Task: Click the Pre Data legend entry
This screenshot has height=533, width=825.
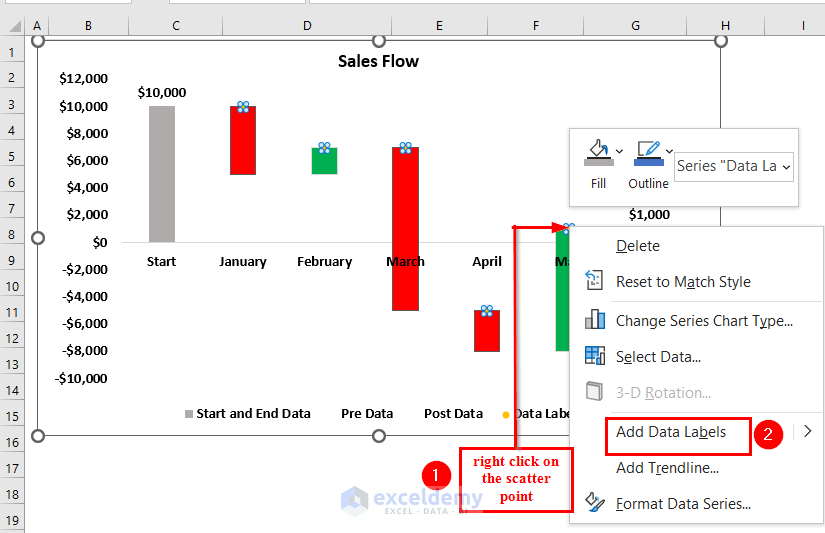Action: [x=367, y=414]
